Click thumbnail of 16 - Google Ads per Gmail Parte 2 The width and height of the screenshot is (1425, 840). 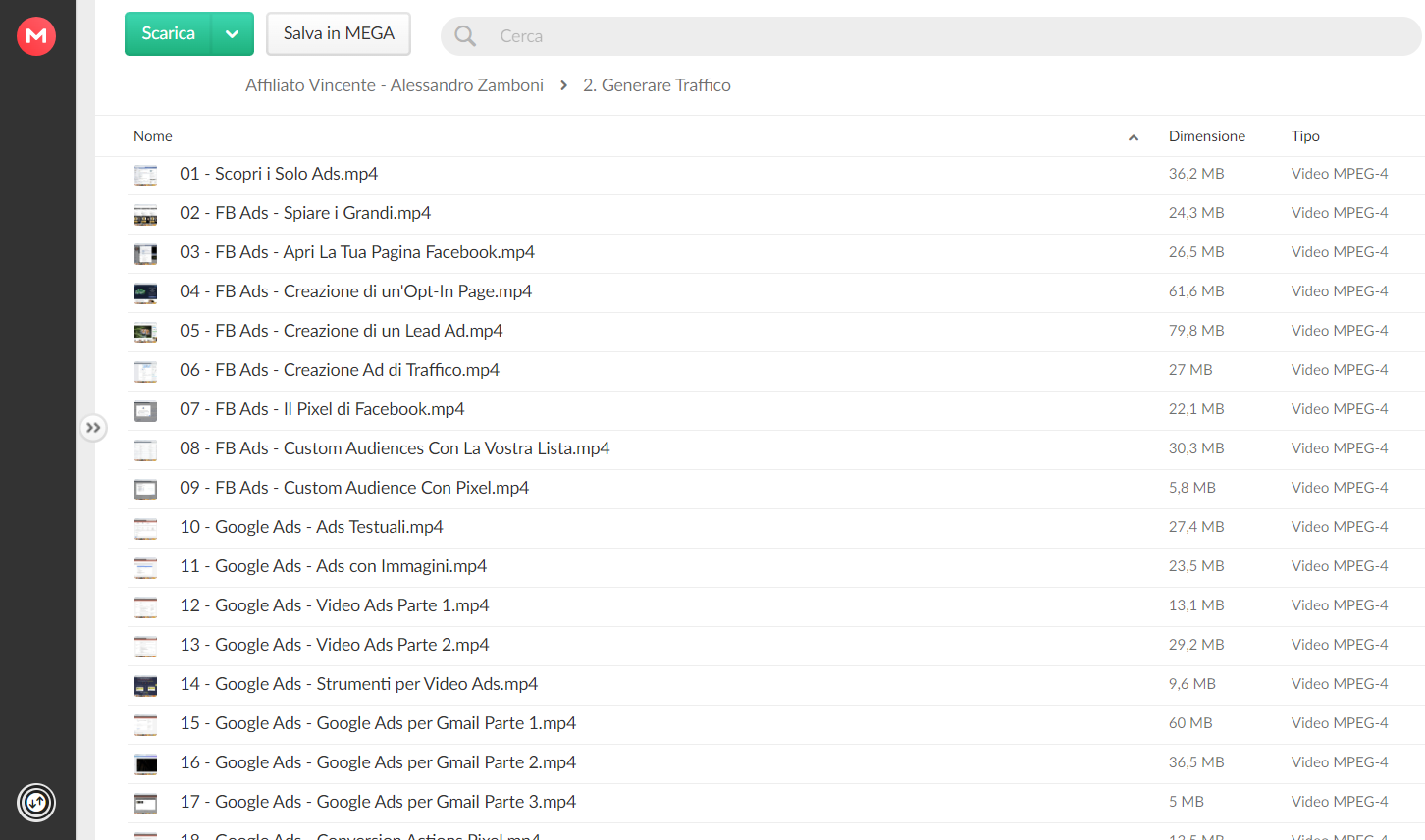pyautogui.click(x=145, y=764)
